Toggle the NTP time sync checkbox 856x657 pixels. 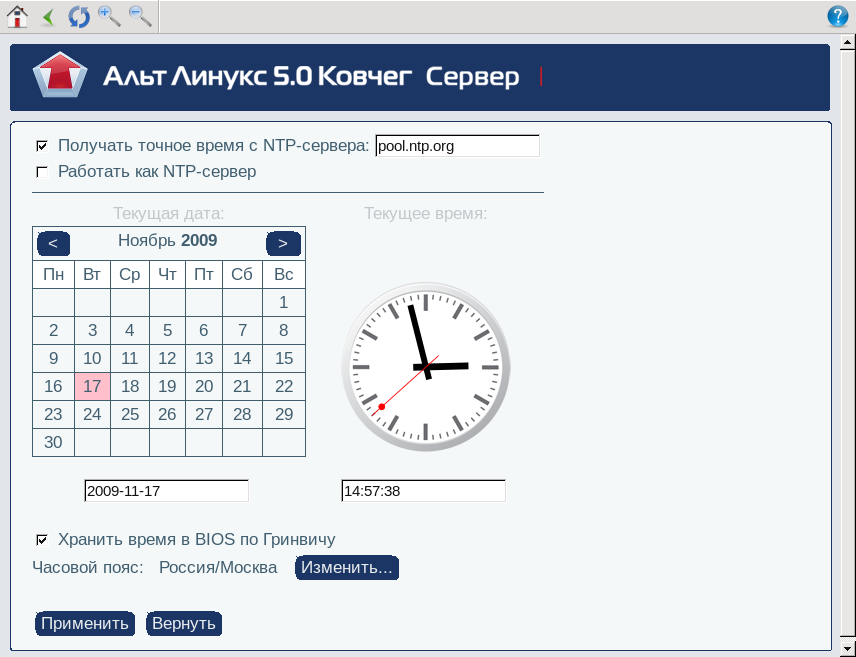(x=42, y=146)
